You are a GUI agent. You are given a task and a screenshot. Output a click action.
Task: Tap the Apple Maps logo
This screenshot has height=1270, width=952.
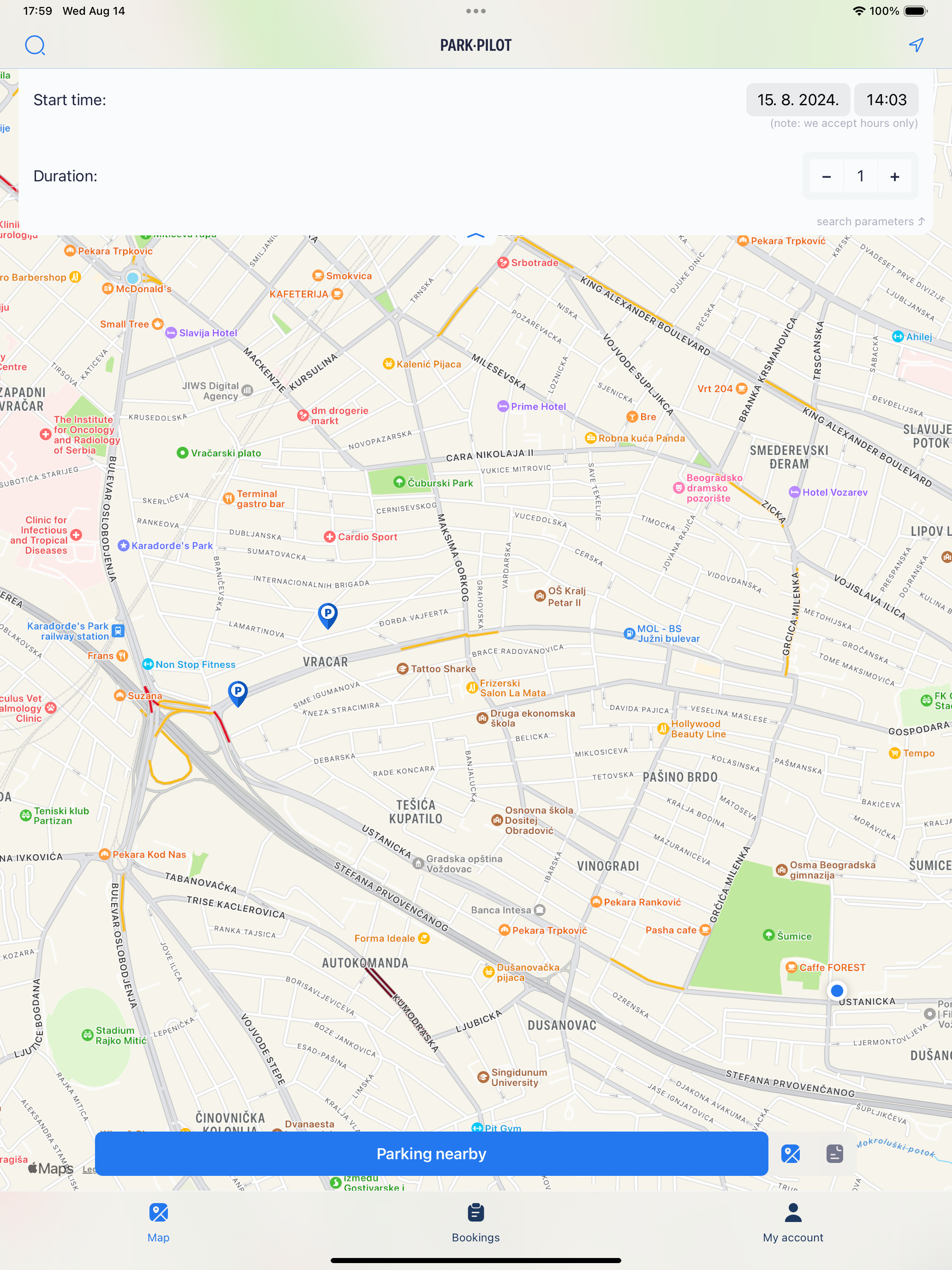[x=50, y=1168]
